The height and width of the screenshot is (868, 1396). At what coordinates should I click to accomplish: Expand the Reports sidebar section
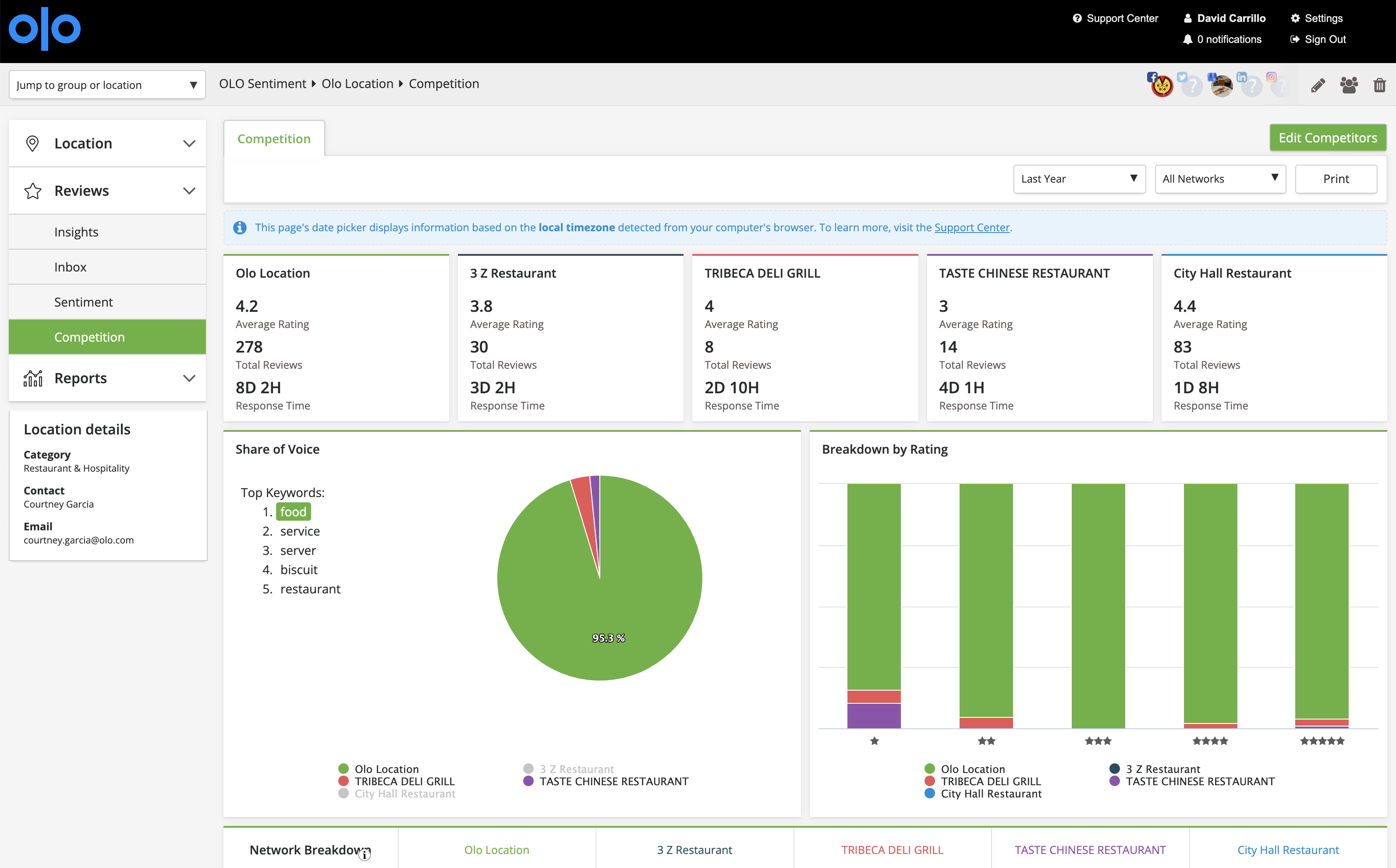tap(107, 378)
